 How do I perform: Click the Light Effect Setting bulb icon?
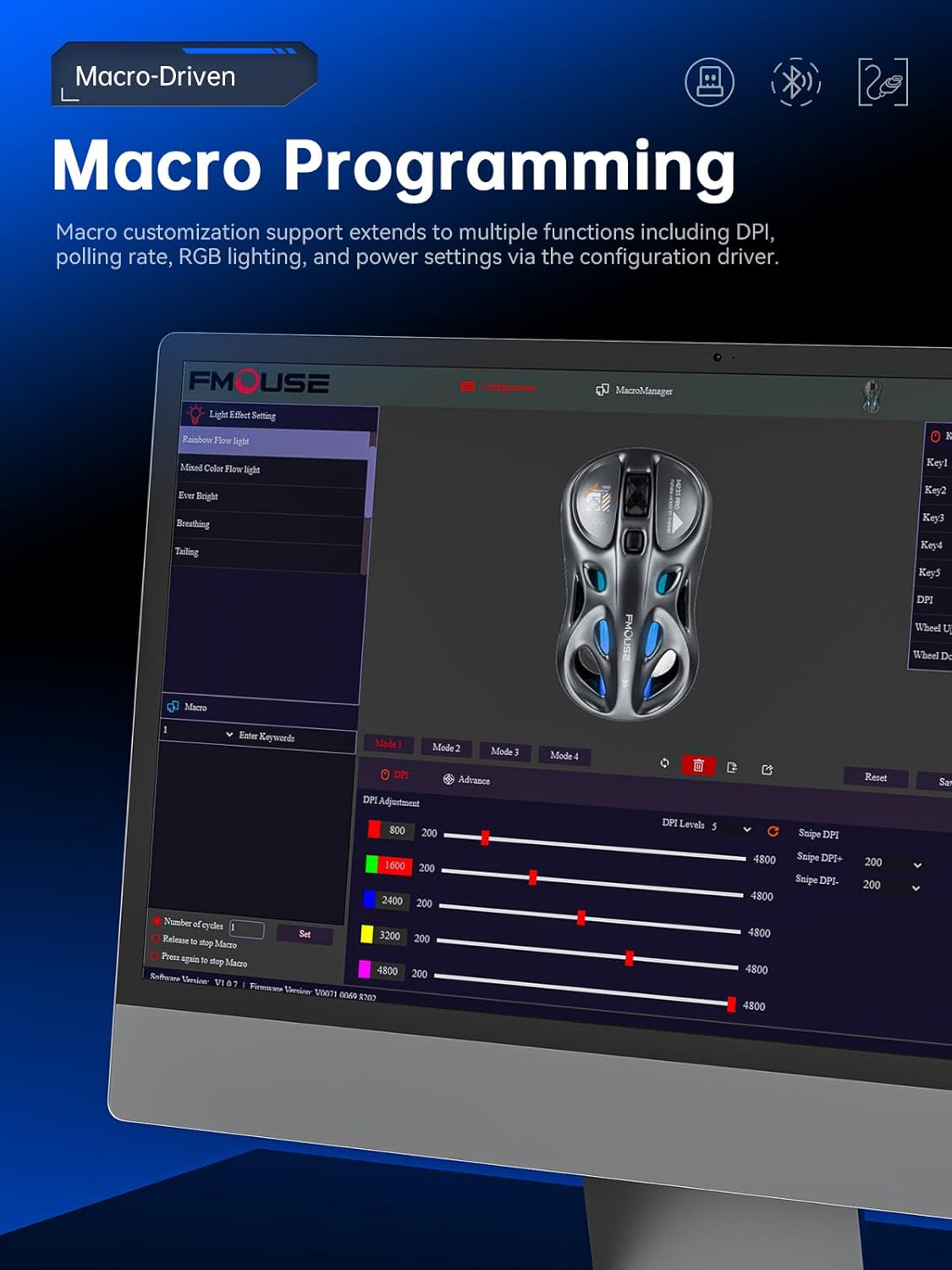coord(195,414)
